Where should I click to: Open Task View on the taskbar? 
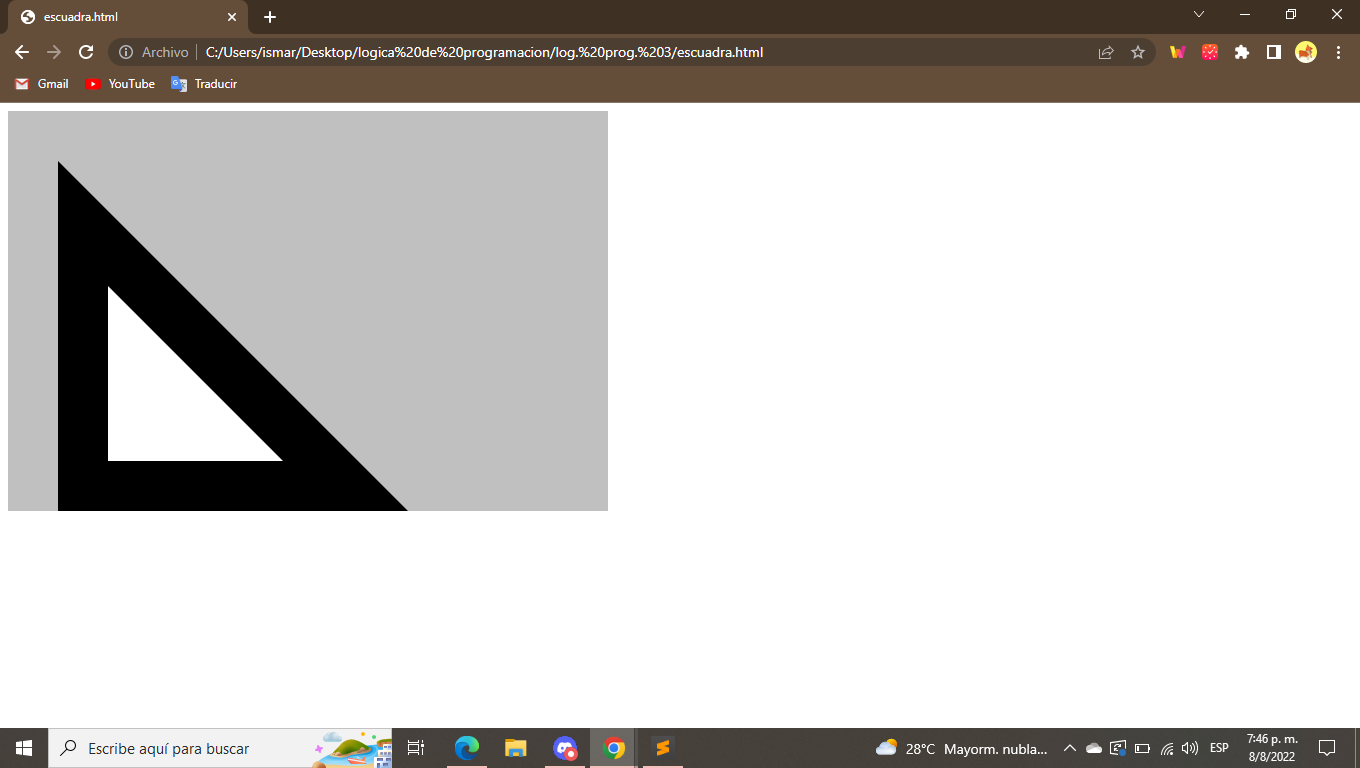[x=416, y=748]
